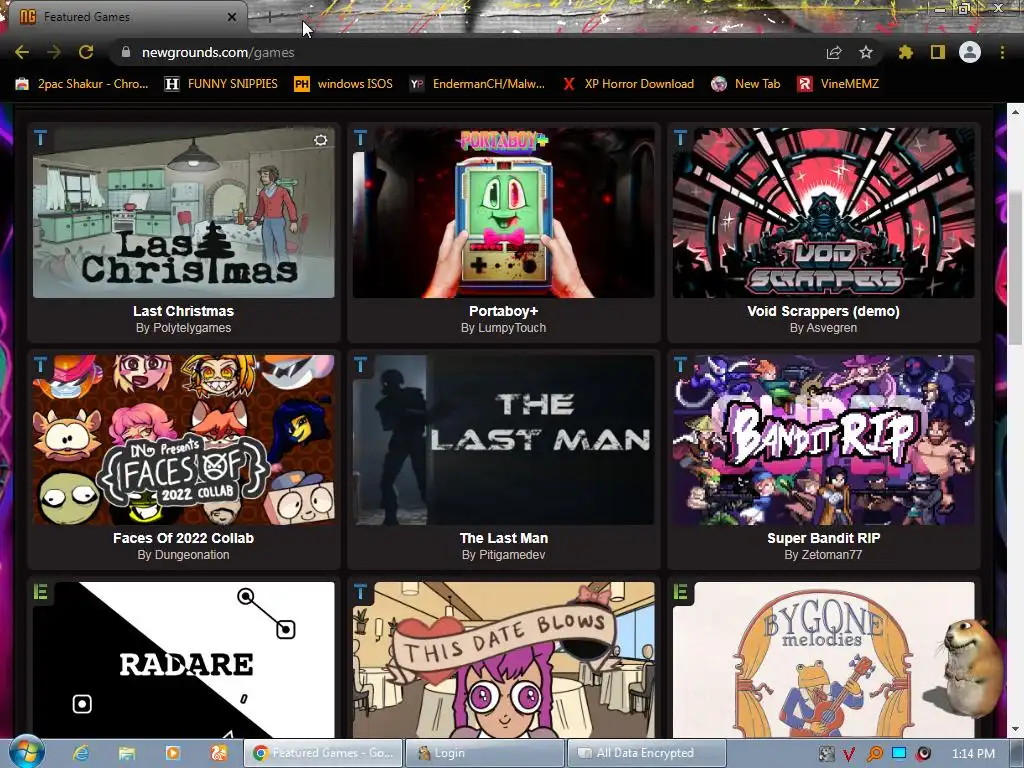Toggle the browser side panel icon
This screenshot has height=768, width=1024.
(938, 52)
